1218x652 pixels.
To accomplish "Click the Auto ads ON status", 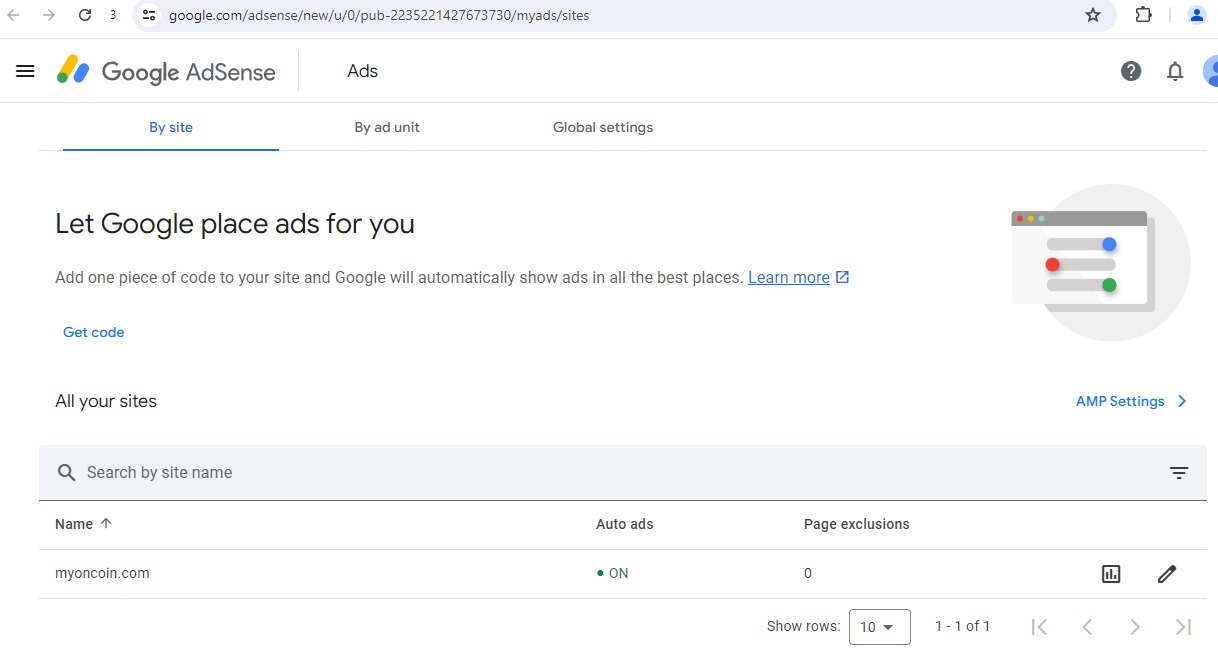I will pyautogui.click(x=612, y=574).
